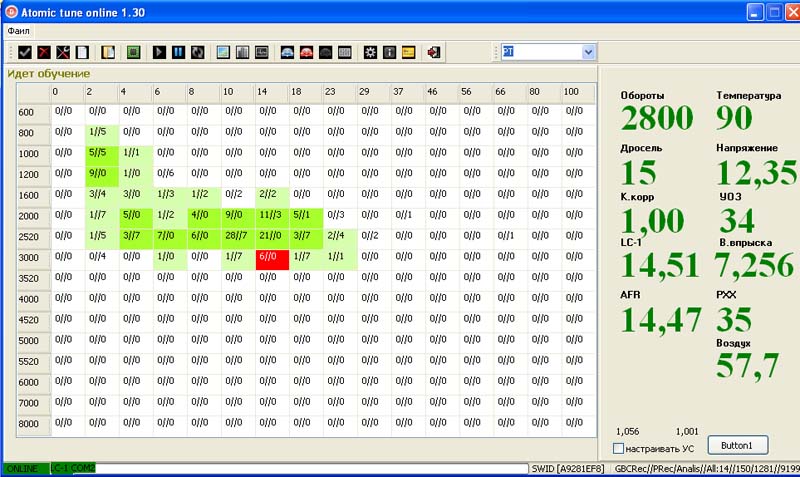Click the Обороты value 2800

(657, 118)
